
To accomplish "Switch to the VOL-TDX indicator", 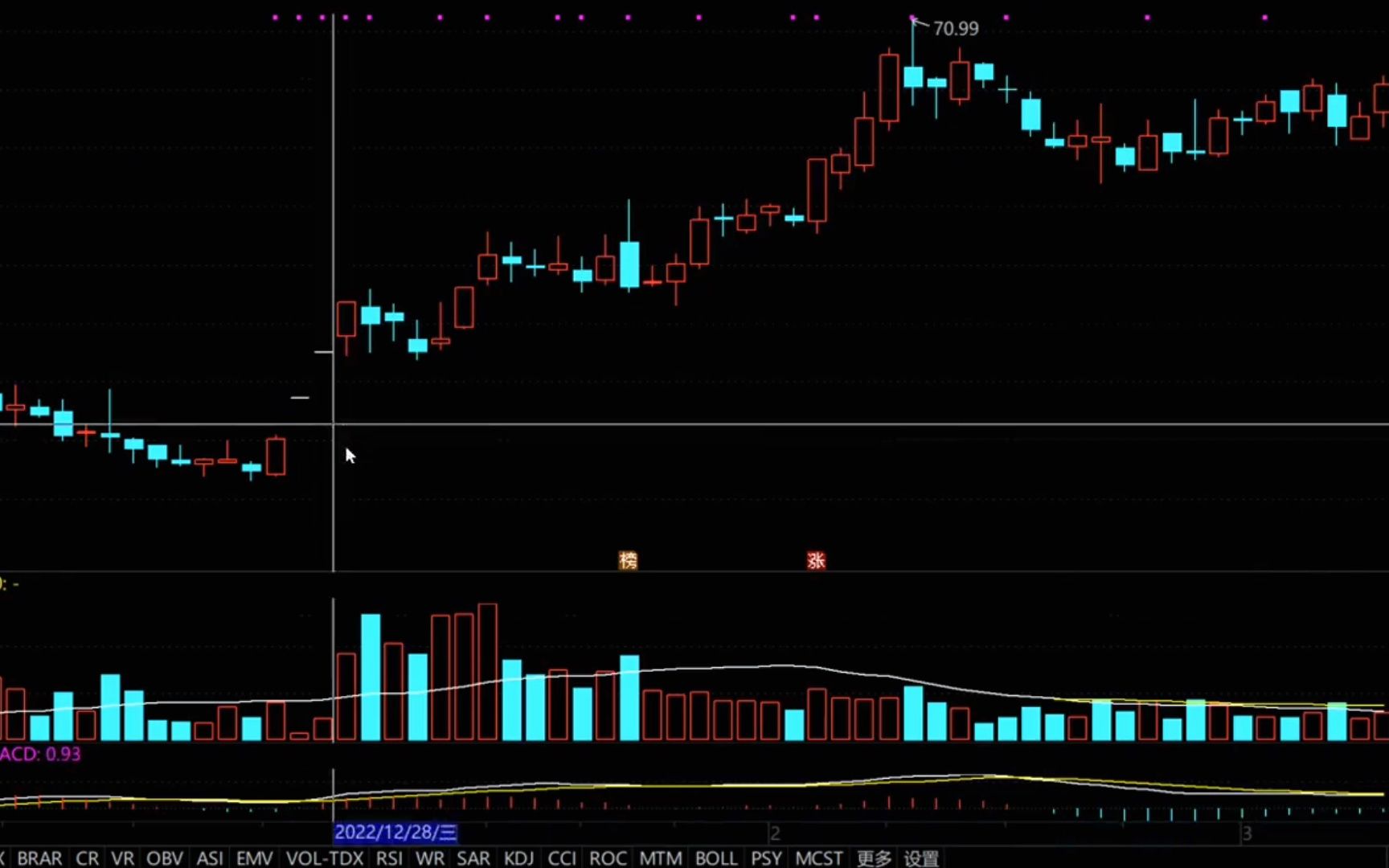I will point(325,858).
